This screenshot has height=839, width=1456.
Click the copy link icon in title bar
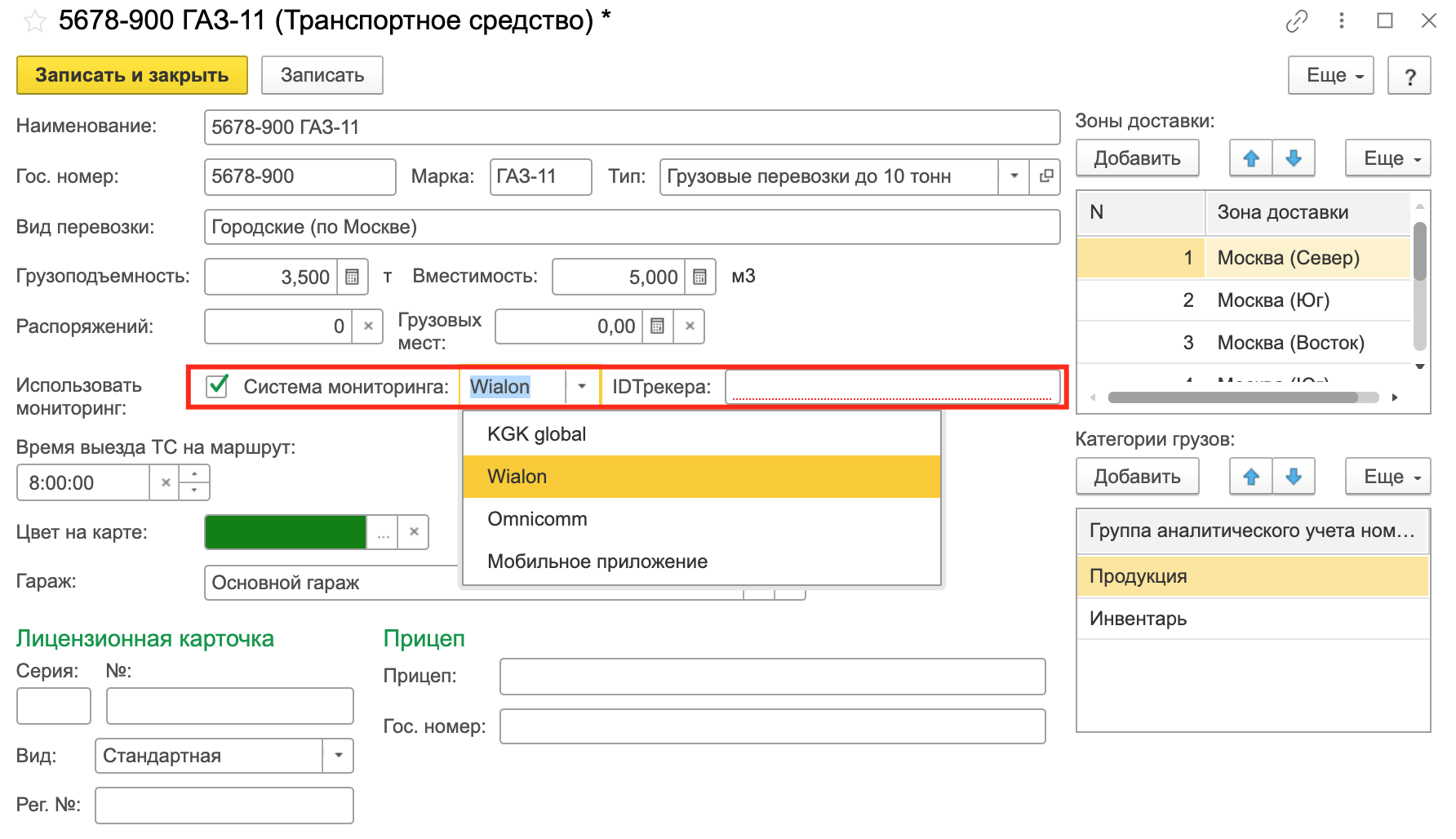click(1297, 20)
